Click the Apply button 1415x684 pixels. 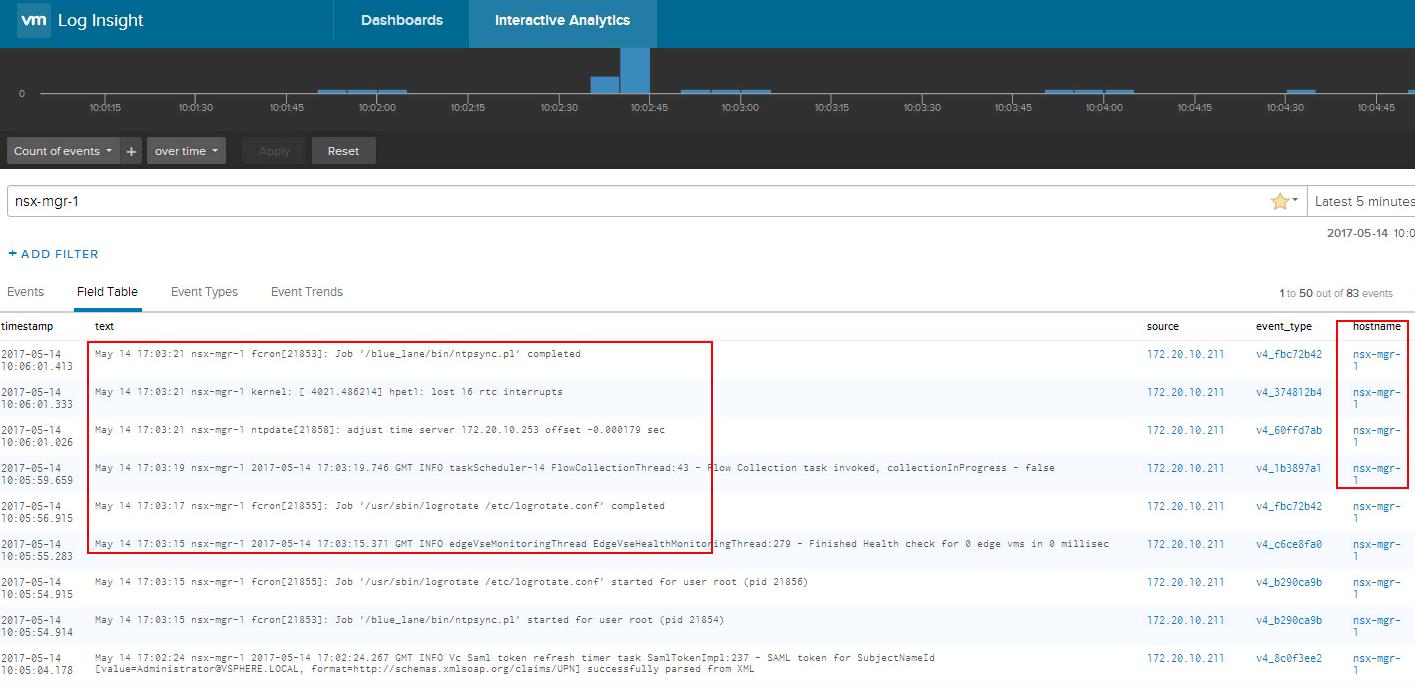coord(274,151)
